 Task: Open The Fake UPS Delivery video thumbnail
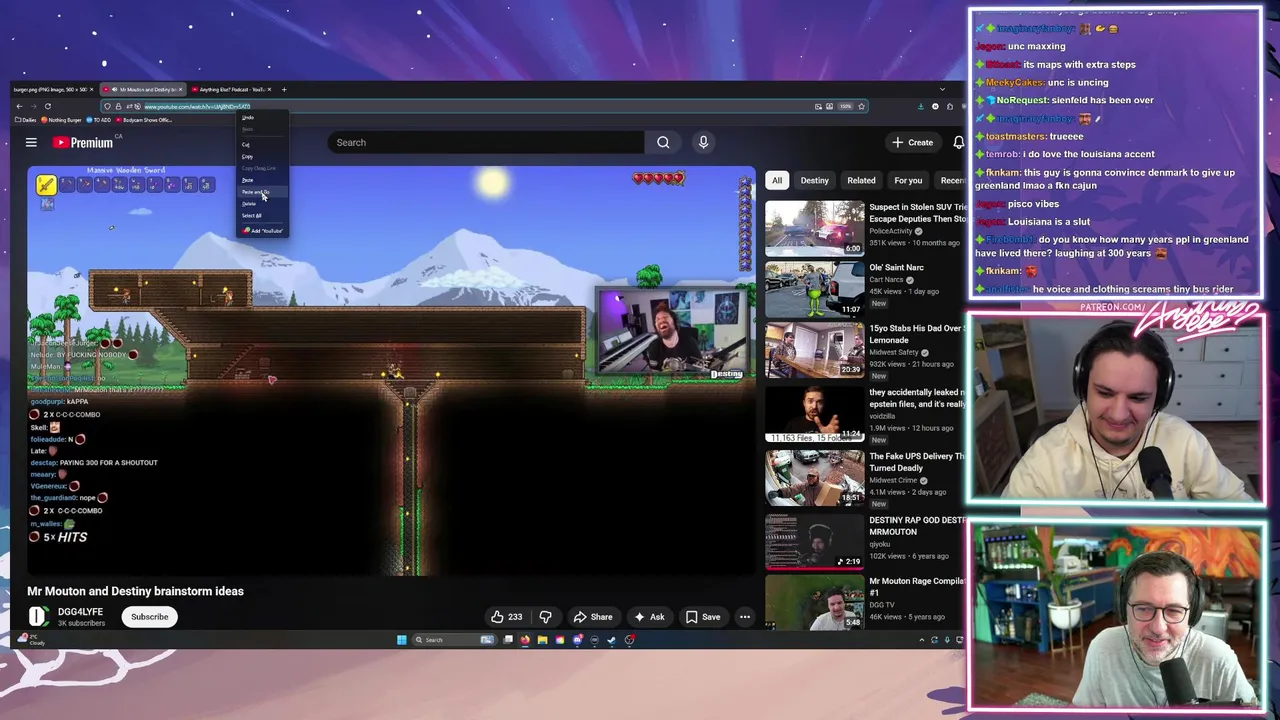(x=814, y=477)
